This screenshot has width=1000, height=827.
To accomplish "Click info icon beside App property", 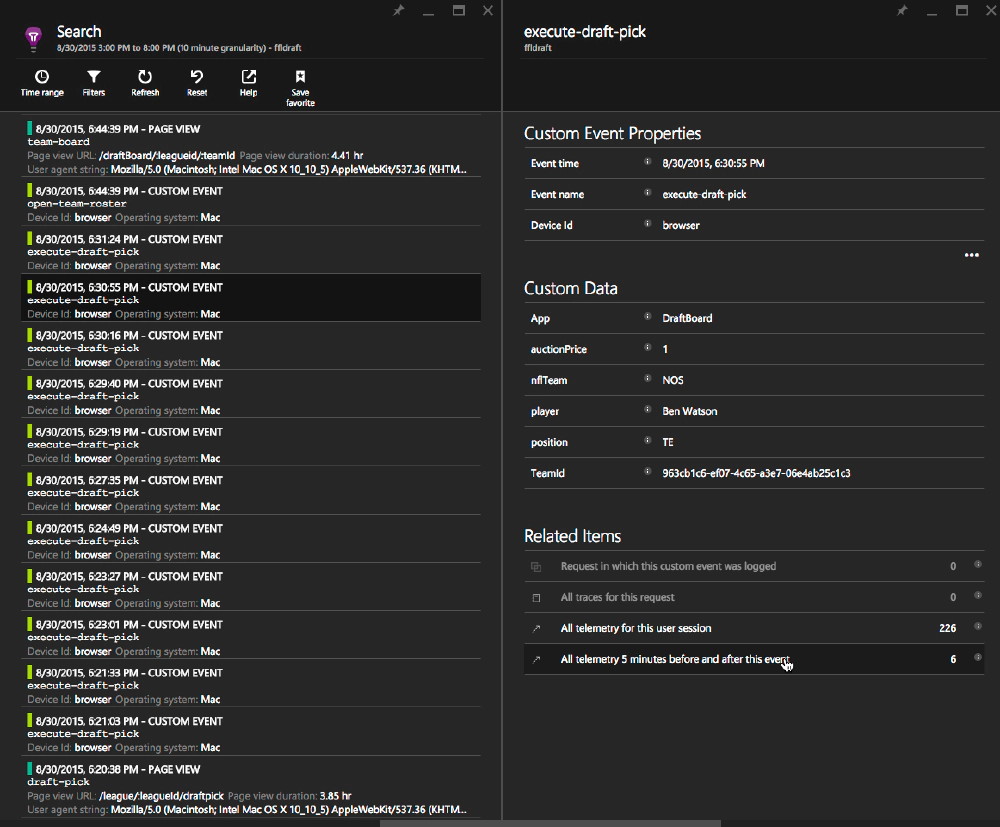I will (x=647, y=316).
